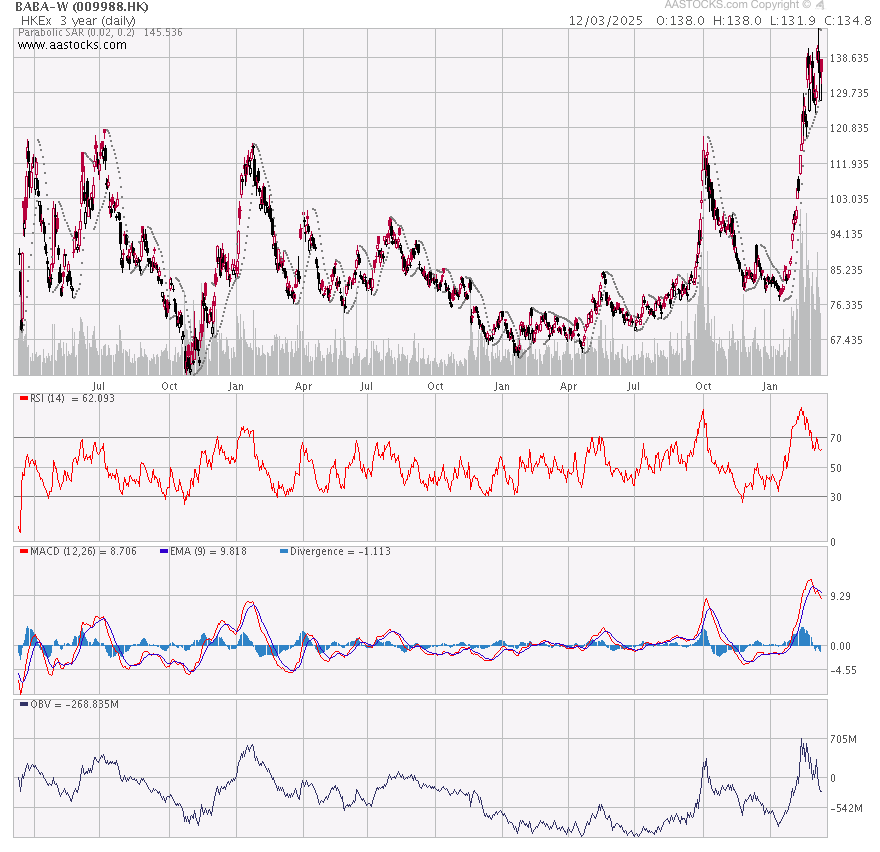
Task: Click the red MACD legend marker
Action: (x=24, y=551)
